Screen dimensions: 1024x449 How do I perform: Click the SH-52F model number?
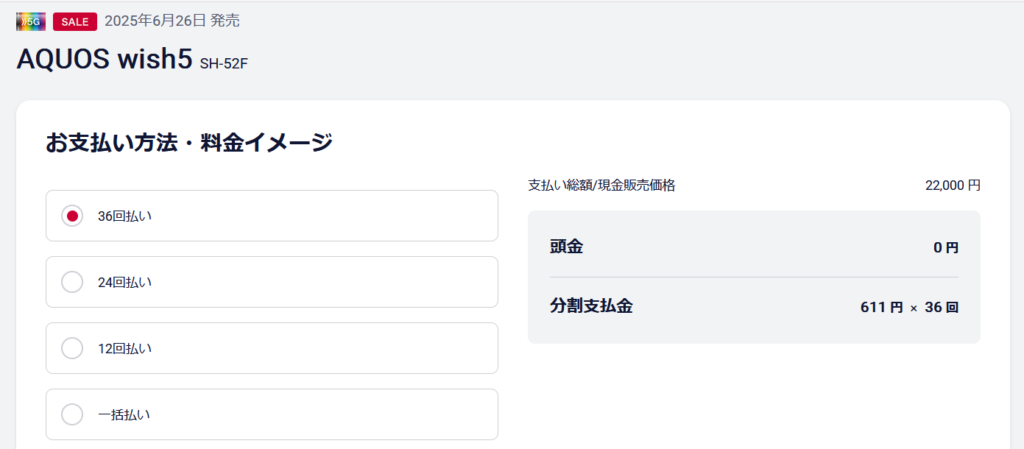click(224, 64)
